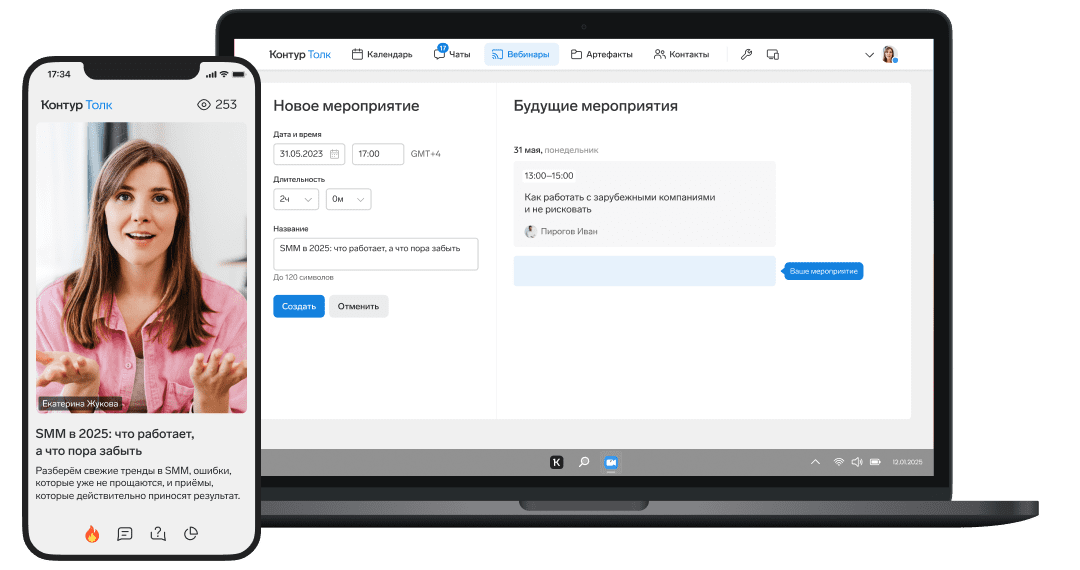1080x570 pixels.
Task: Open the pie chart poll icon on phone
Action: pyautogui.click(x=191, y=534)
